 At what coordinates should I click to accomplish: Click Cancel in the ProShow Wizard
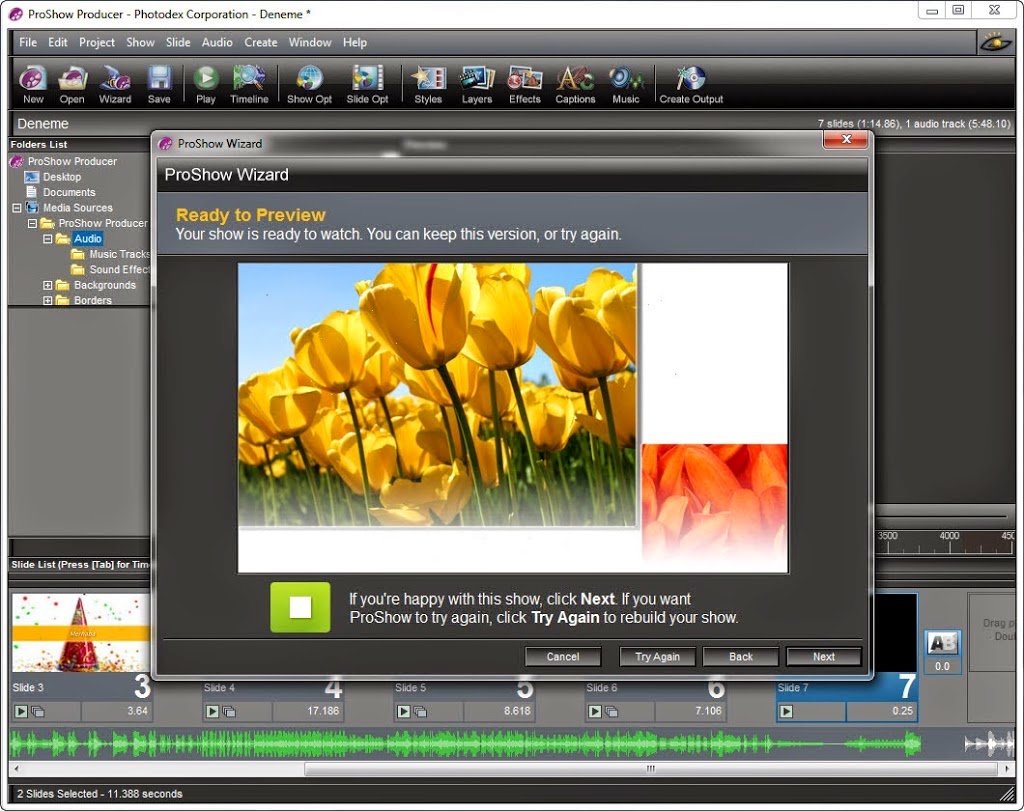pos(563,657)
